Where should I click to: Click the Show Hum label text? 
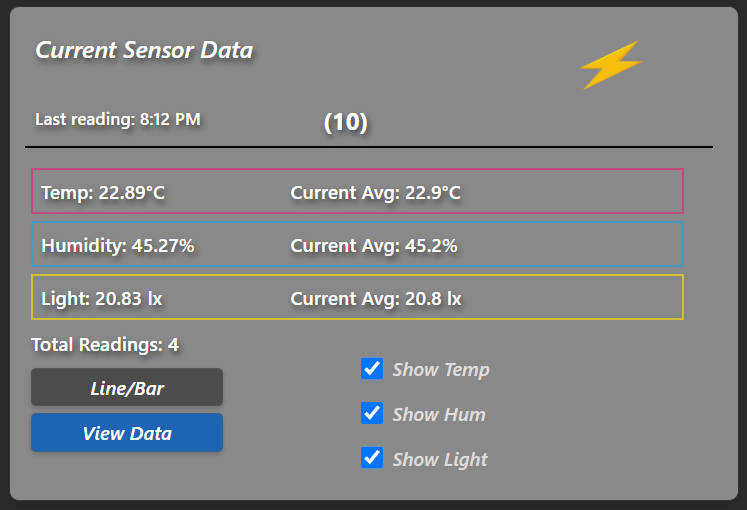(x=439, y=414)
